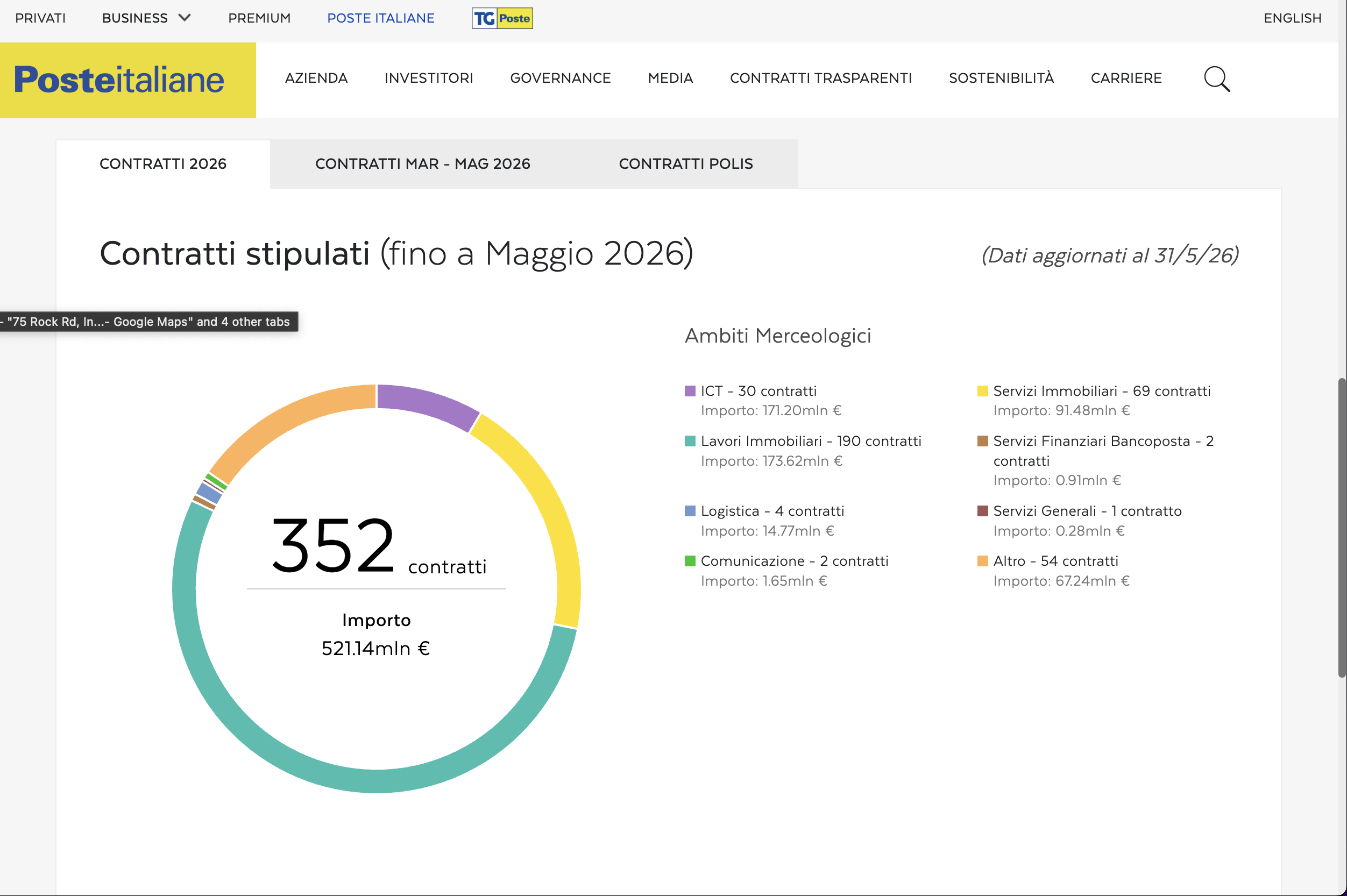Go to the SOSTENIBILITÀ section
1347x896 pixels.
tap(1001, 77)
